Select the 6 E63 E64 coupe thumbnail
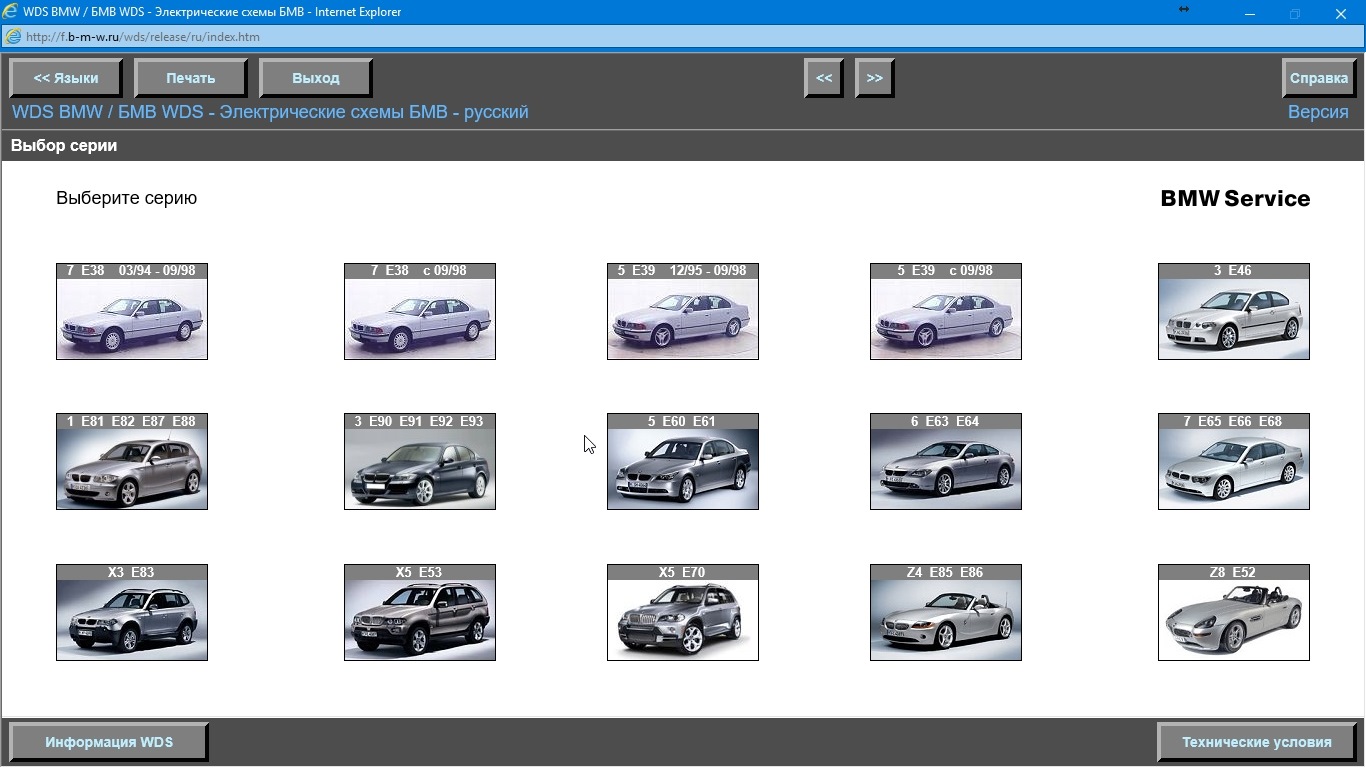The image size is (1366, 768). pyautogui.click(x=946, y=462)
